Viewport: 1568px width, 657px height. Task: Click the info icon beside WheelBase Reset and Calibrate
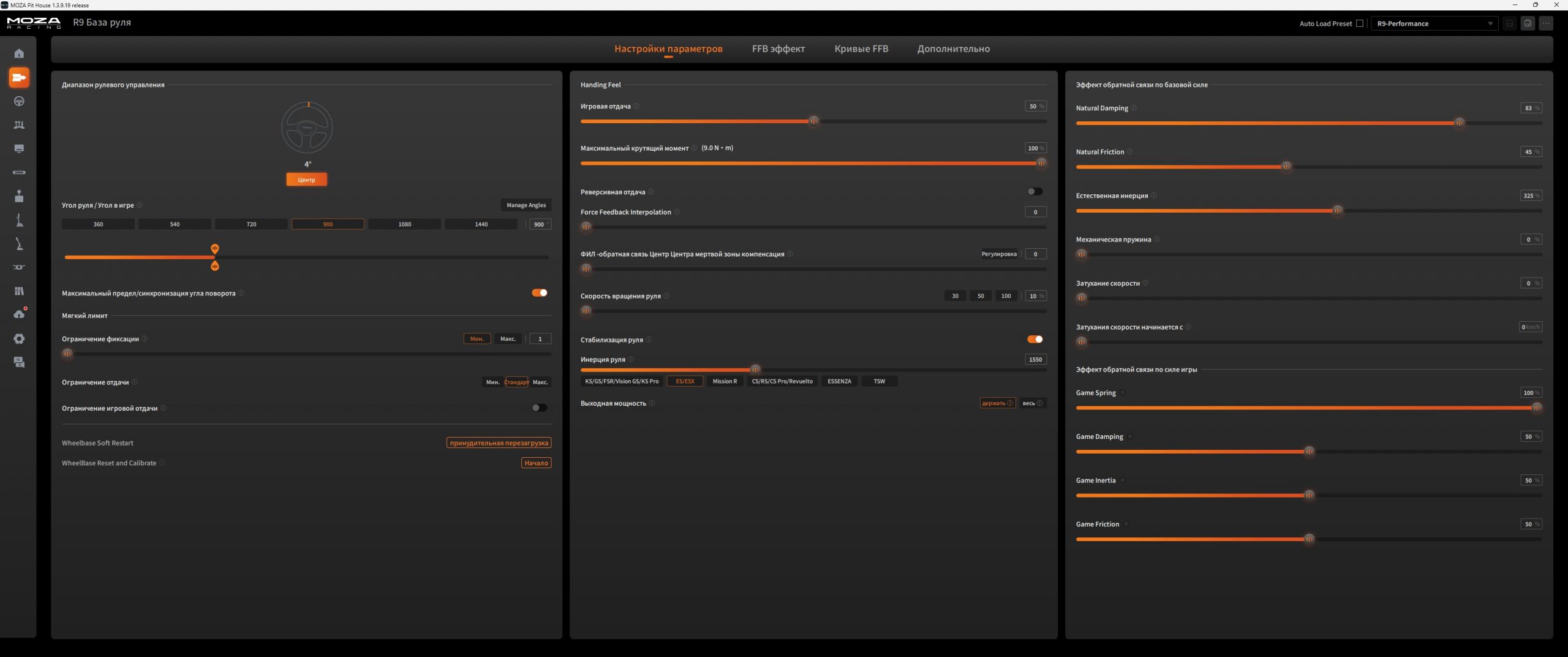click(162, 463)
